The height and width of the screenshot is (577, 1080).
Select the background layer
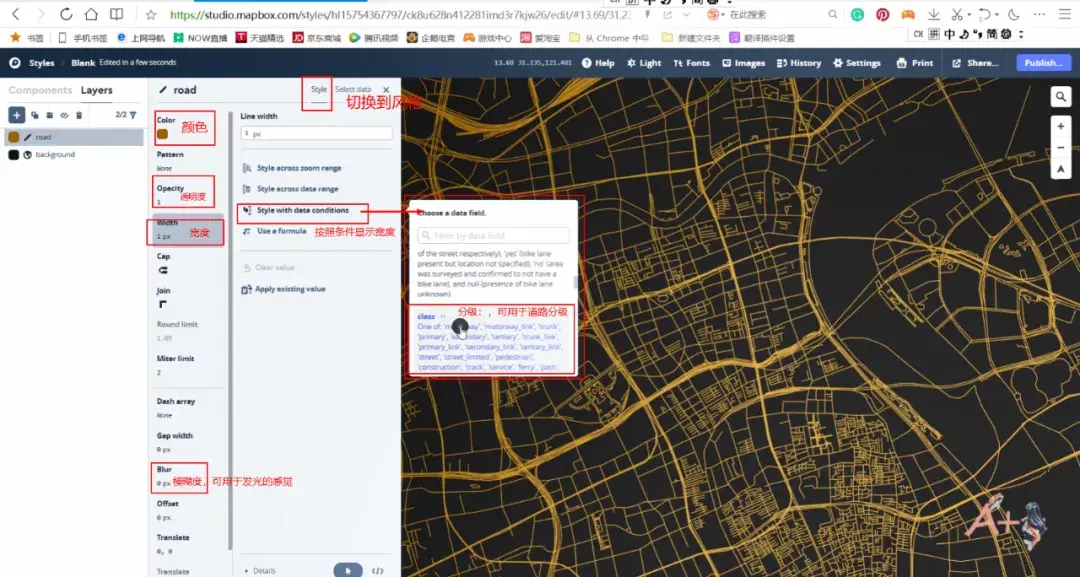tap(74, 155)
